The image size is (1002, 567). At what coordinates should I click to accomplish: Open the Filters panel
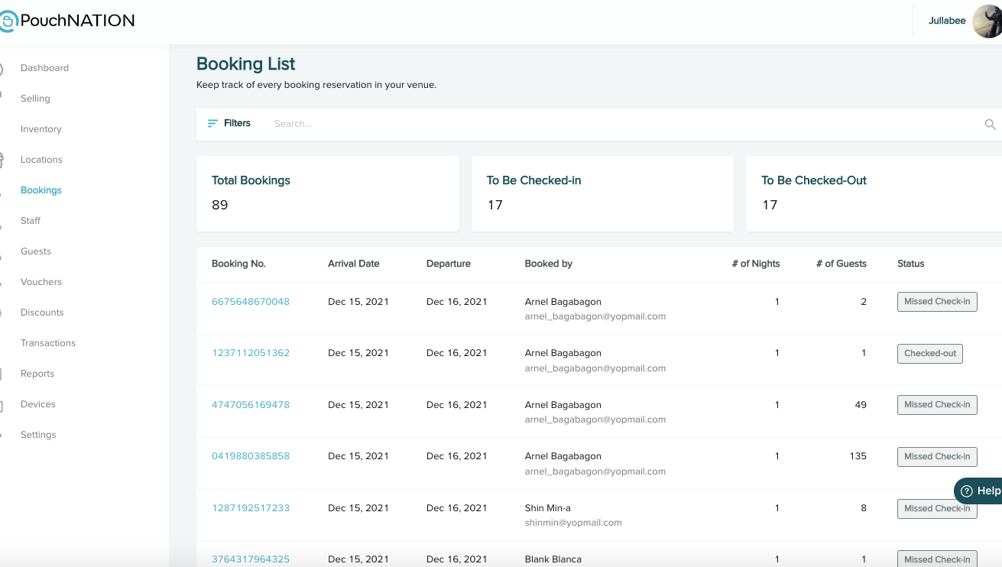pyautogui.click(x=229, y=123)
